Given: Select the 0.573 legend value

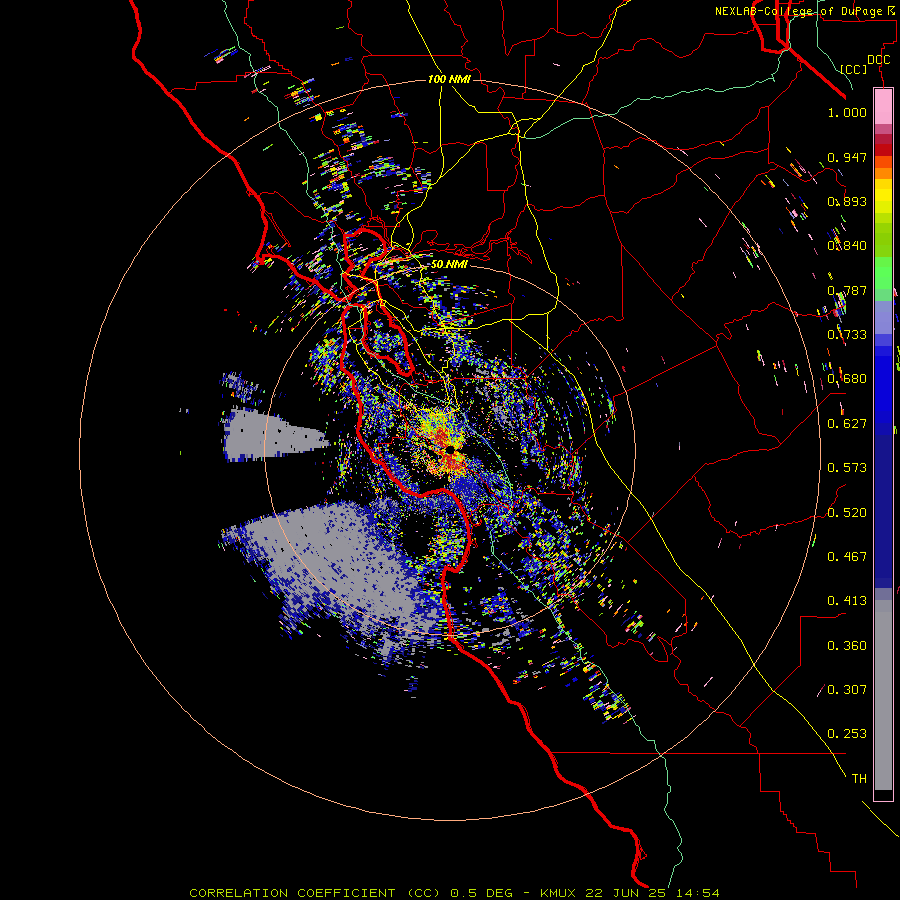Looking at the screenshot, I should (847, 468).
